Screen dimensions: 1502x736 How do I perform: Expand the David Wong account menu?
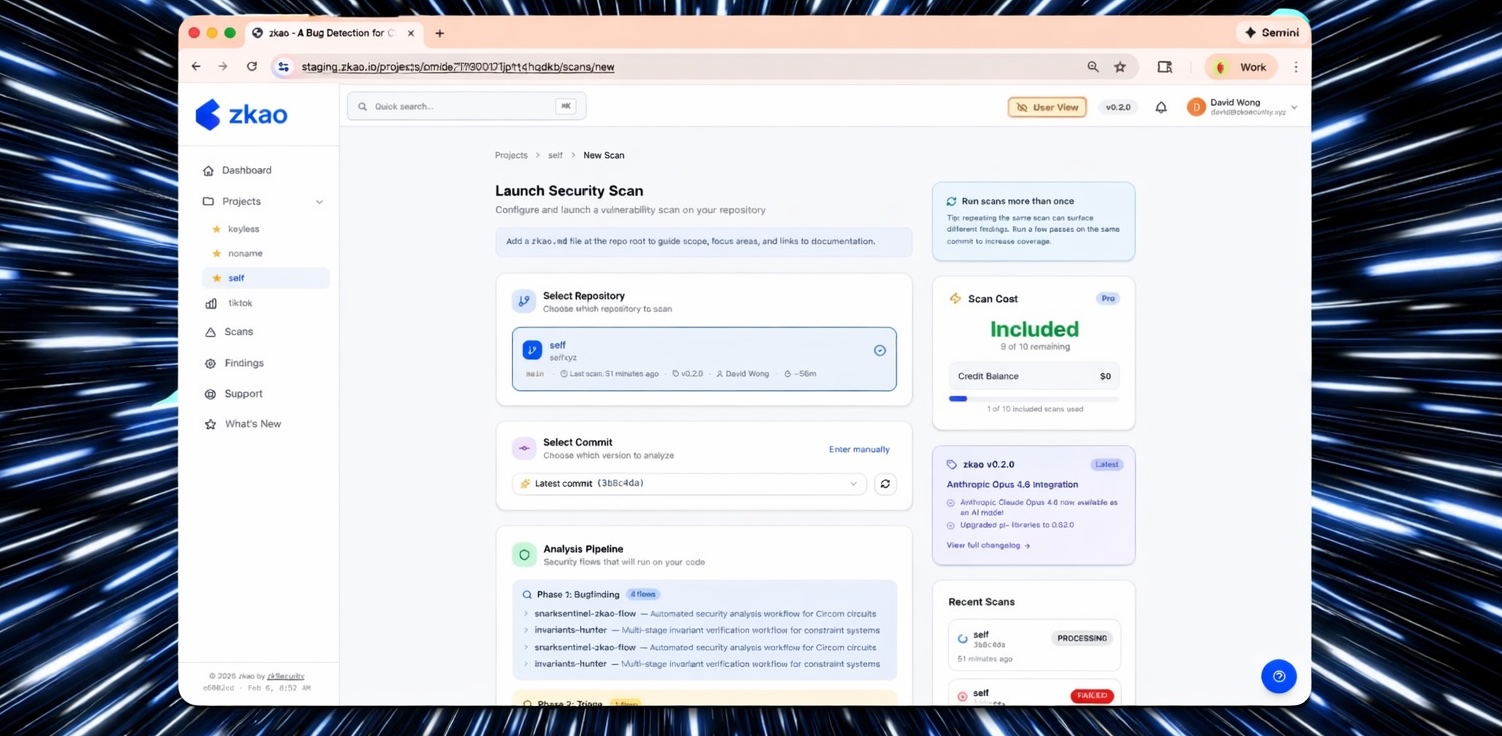click(x=1294, y=107)
